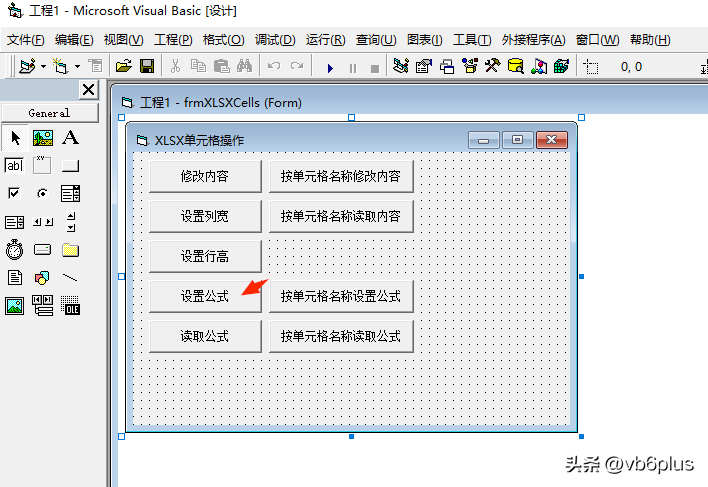
Task: Click the Paste toolbar icon
Action: 221,67
